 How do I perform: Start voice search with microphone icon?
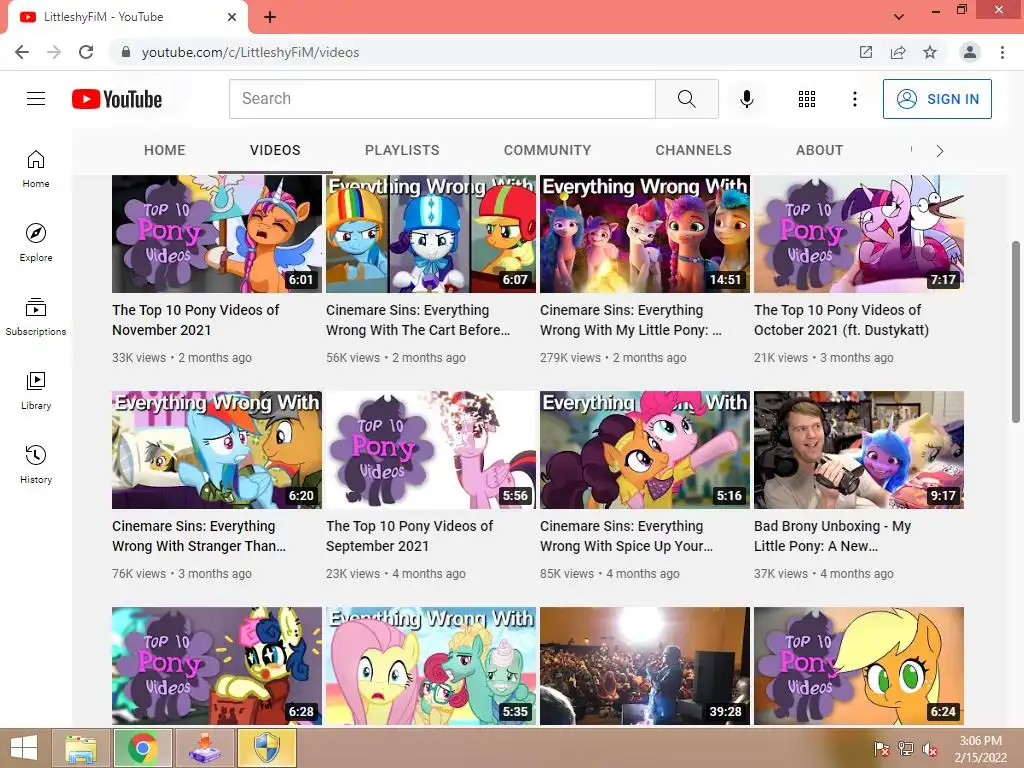tap(746, 99)
